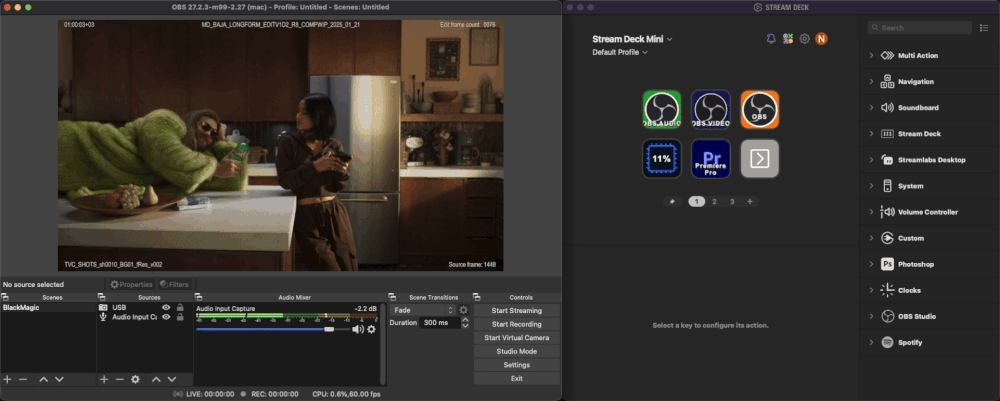The image size is (1000, 401).
Task: Select the BlackMagic scene
Action: [x=48, y=307]
